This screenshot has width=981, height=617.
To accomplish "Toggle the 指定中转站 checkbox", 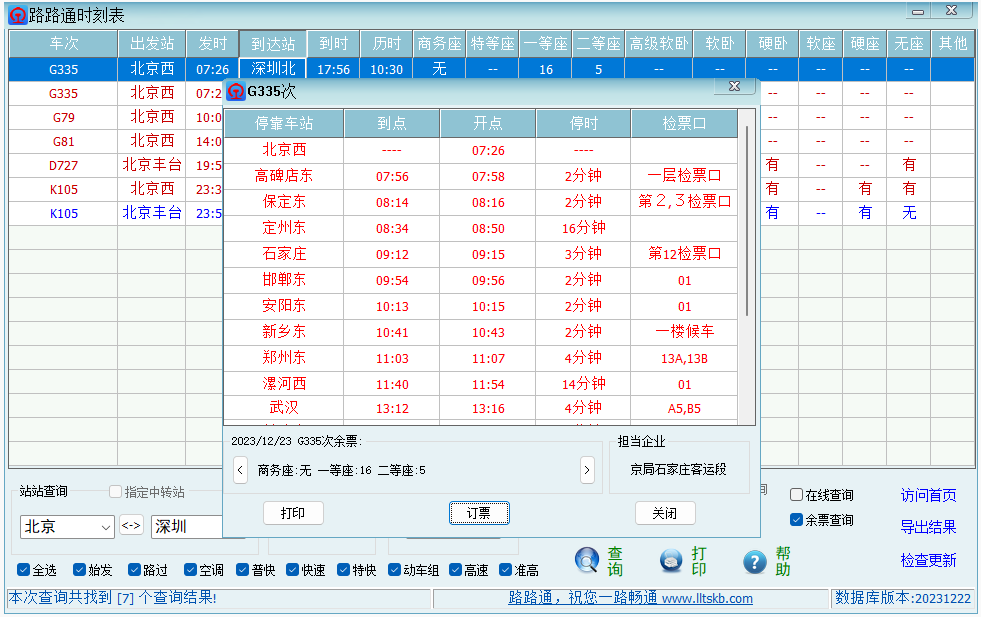I will pos(113,490).
